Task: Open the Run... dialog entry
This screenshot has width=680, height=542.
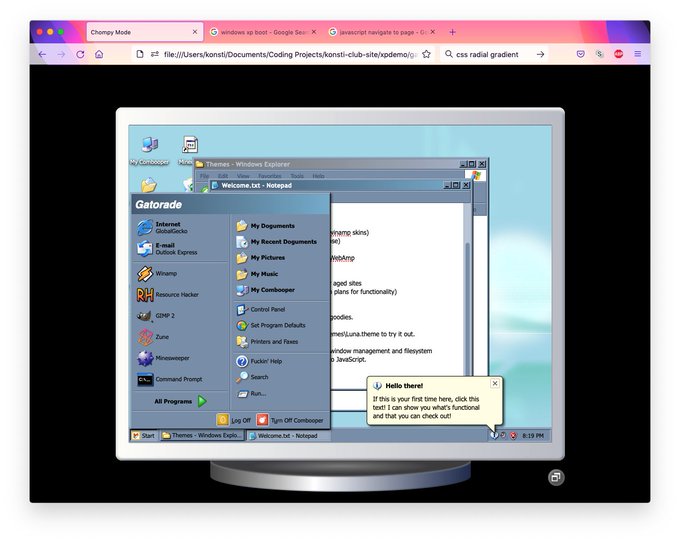Action: (x=252, y=394)
